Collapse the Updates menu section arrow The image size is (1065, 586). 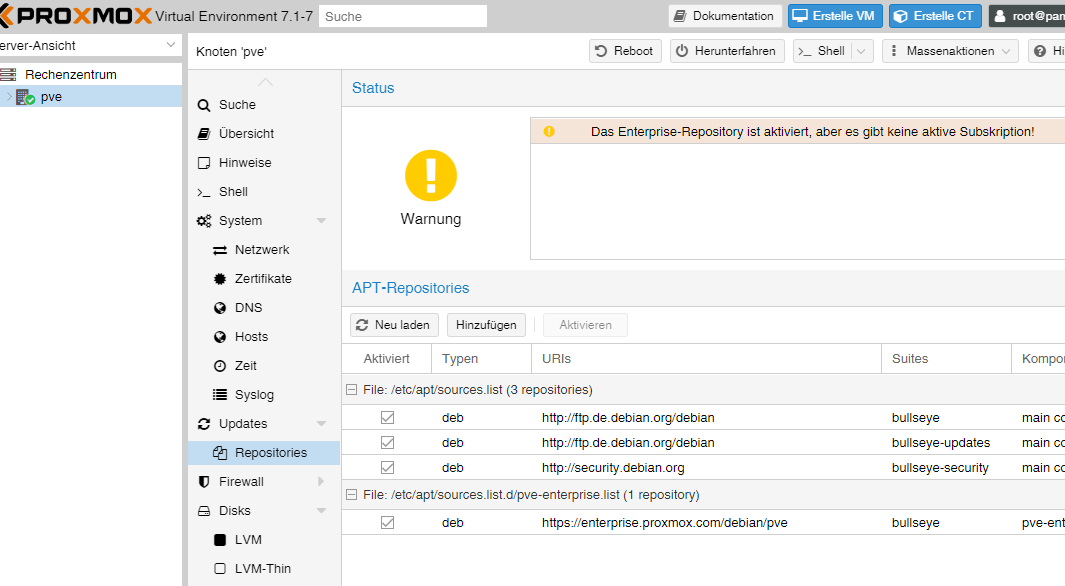pyautogui.click(x=321, y=424)
